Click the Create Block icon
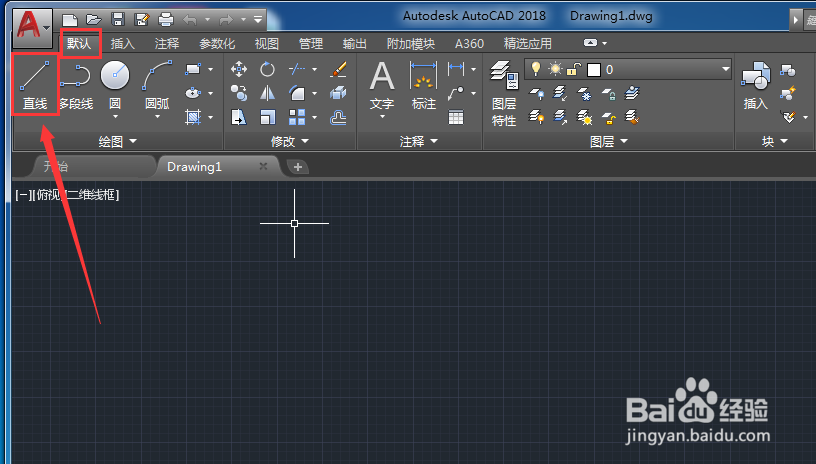Screen dimensions: 816x464 tap(788, 70)
